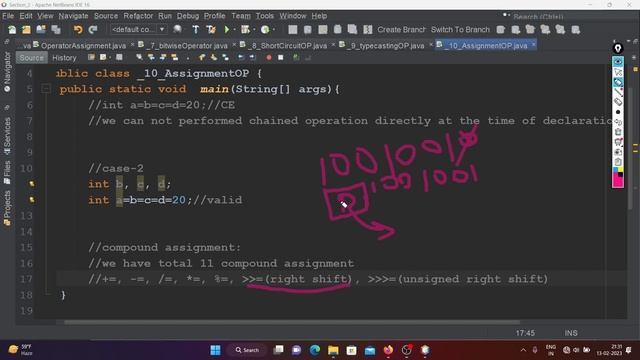Click the globe web search toolbar icon
This screenshot has width=640, height=360.
pos(178,29)
